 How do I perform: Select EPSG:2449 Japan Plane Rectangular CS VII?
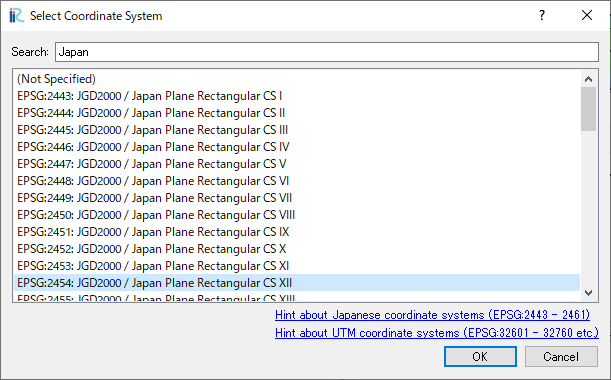coord(297,198)
